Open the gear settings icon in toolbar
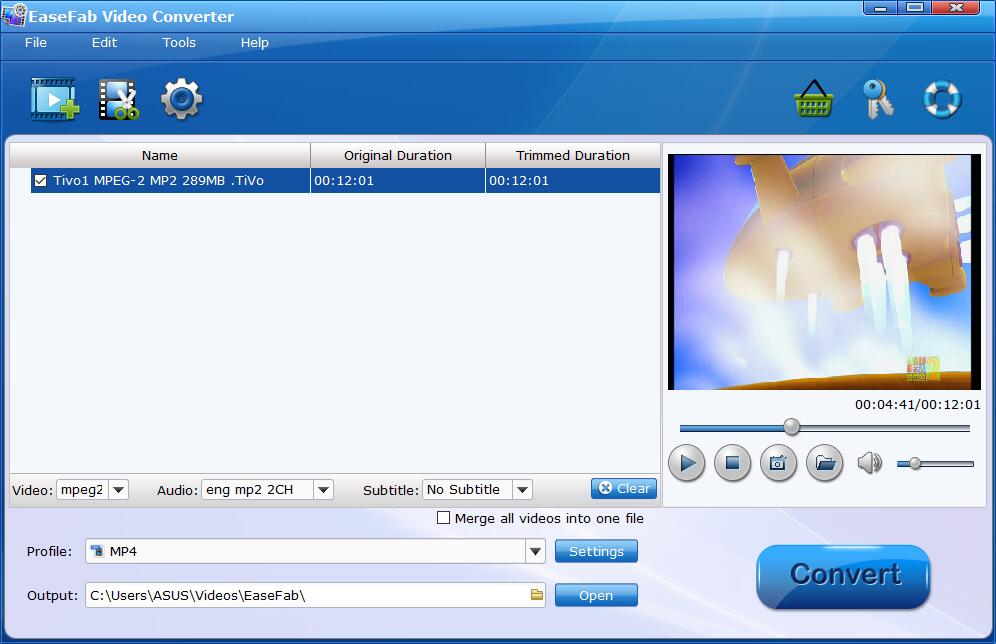 pos(182,98)
